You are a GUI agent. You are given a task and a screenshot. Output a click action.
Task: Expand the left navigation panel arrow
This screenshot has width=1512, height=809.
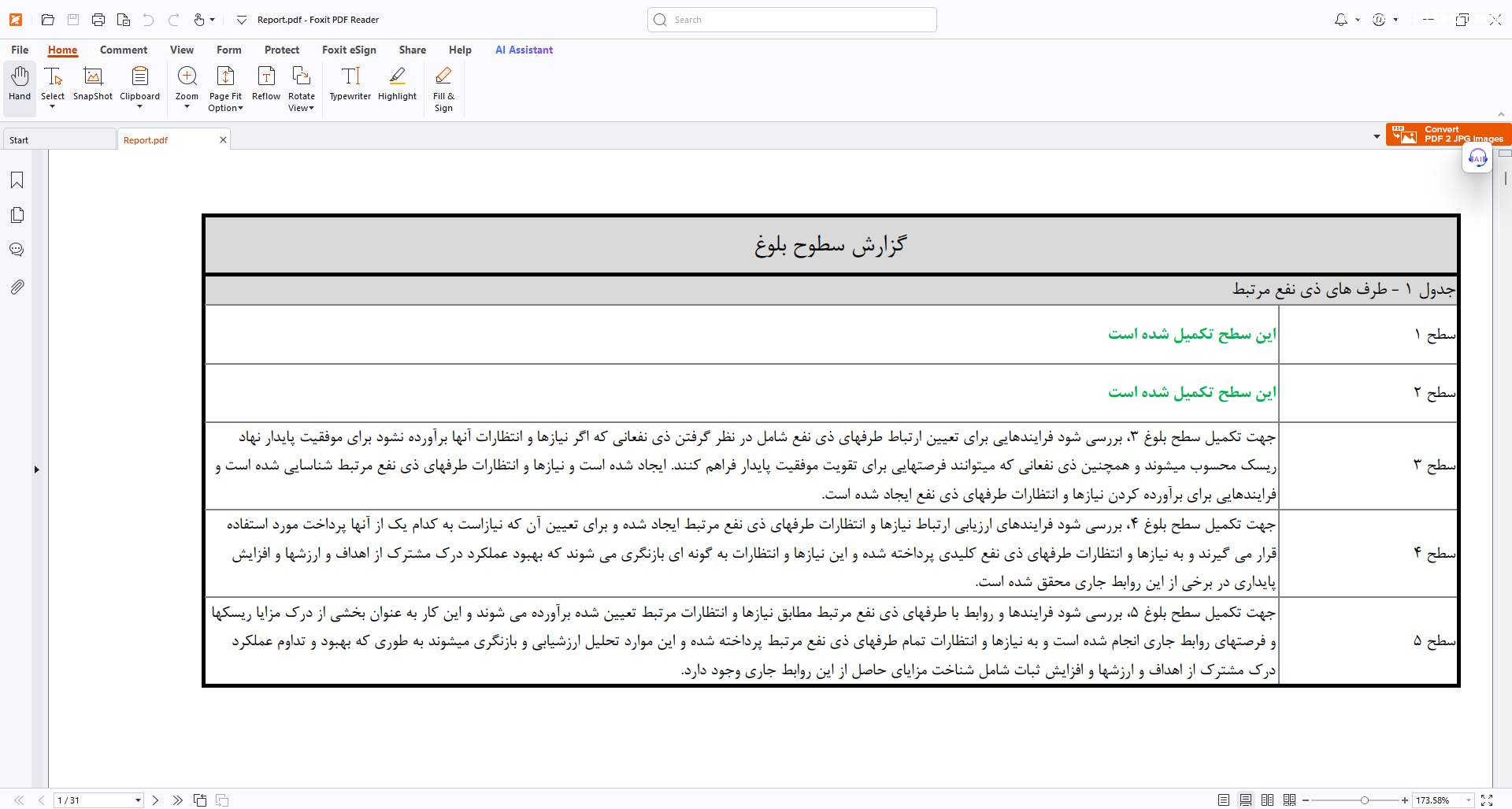(36, 469)
